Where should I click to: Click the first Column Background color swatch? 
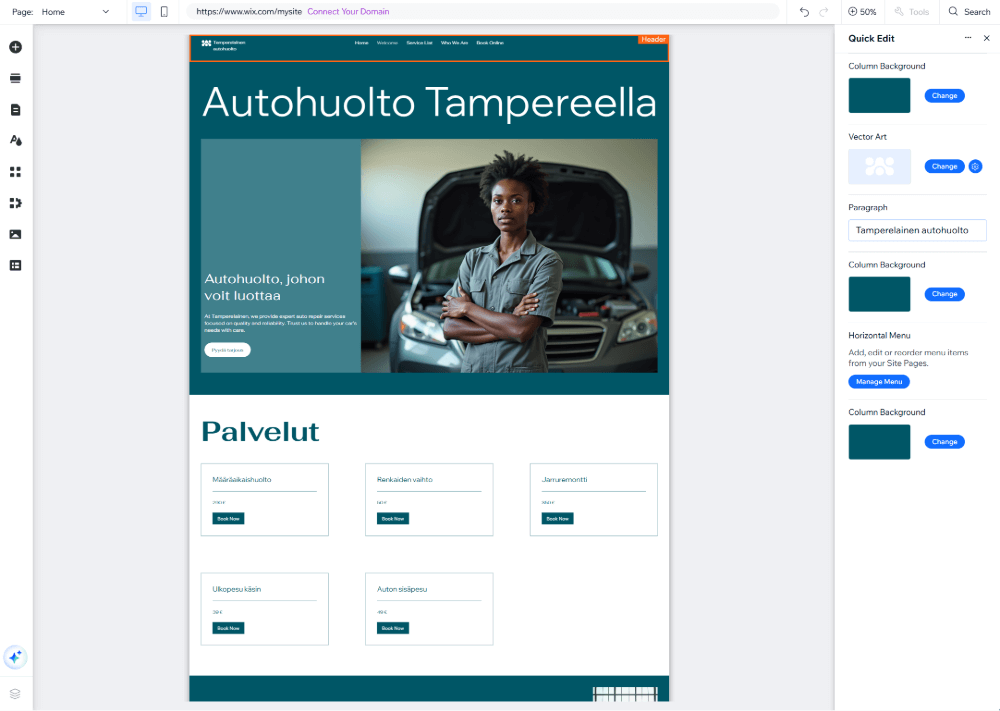pos(879,95)
